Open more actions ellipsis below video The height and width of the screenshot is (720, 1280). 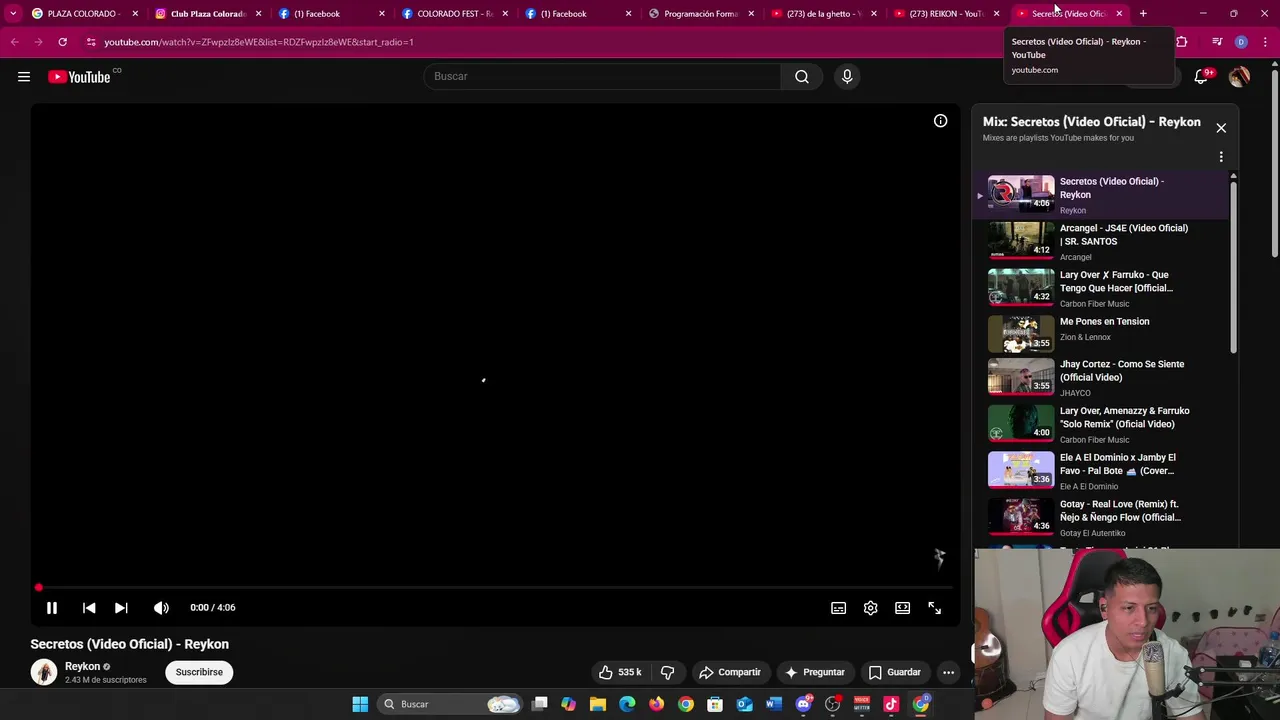[x=948, y=672]
